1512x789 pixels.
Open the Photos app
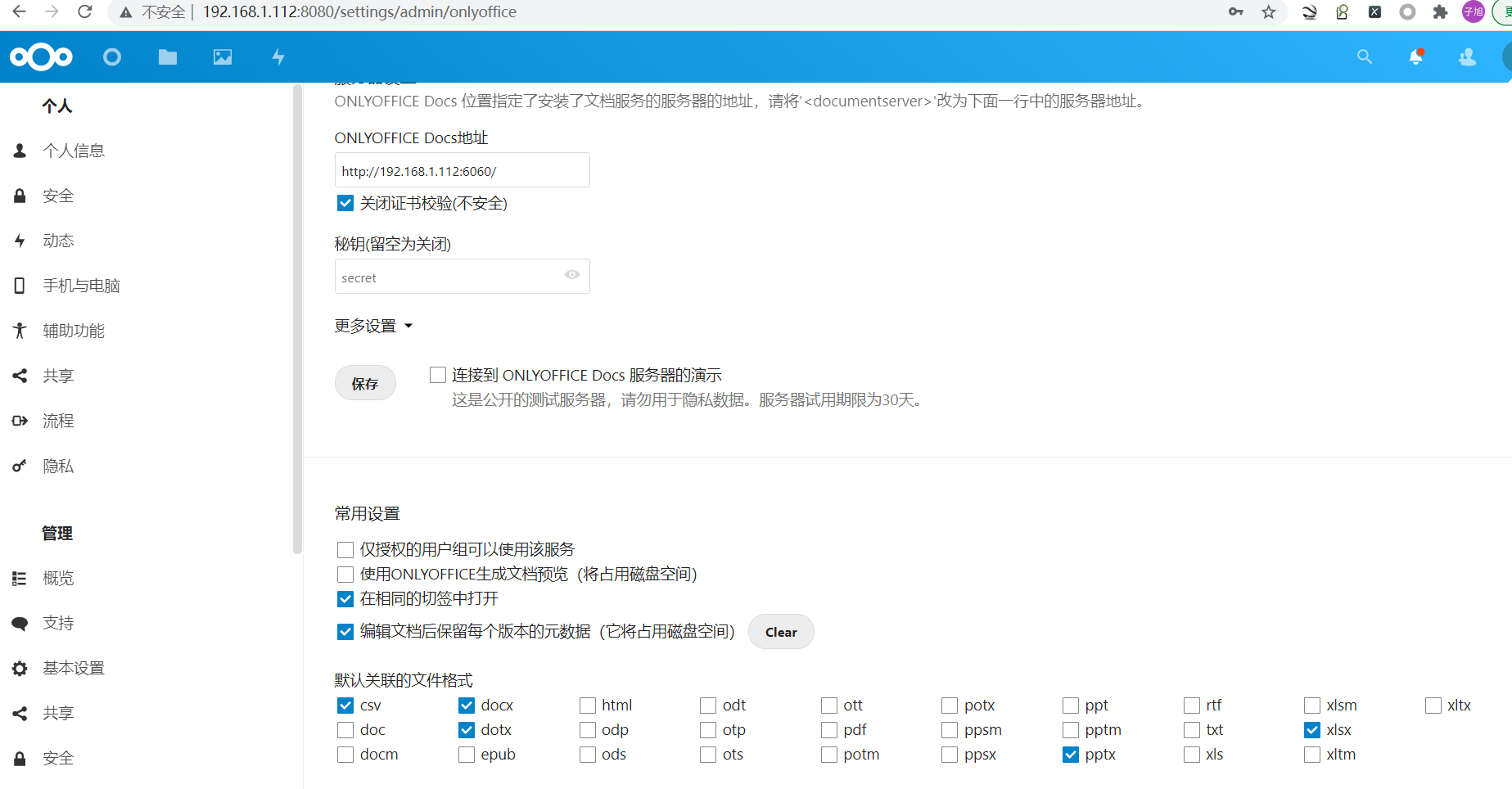coord(223,56)
